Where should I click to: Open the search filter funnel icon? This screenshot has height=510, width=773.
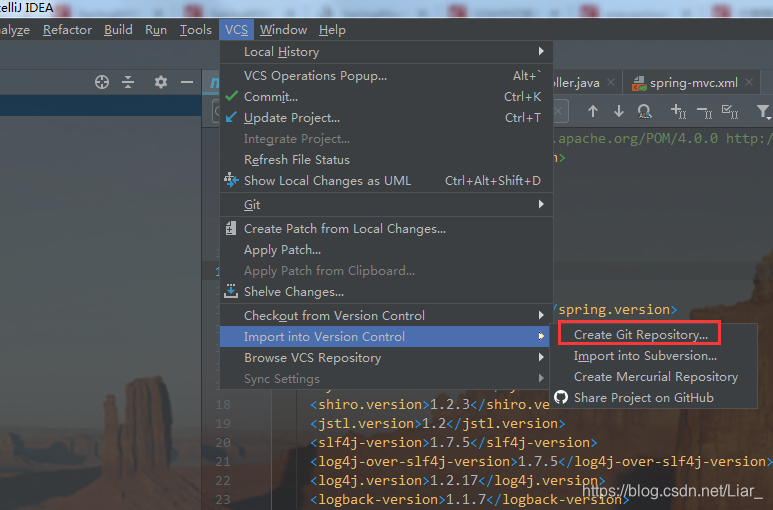[763, 112]
